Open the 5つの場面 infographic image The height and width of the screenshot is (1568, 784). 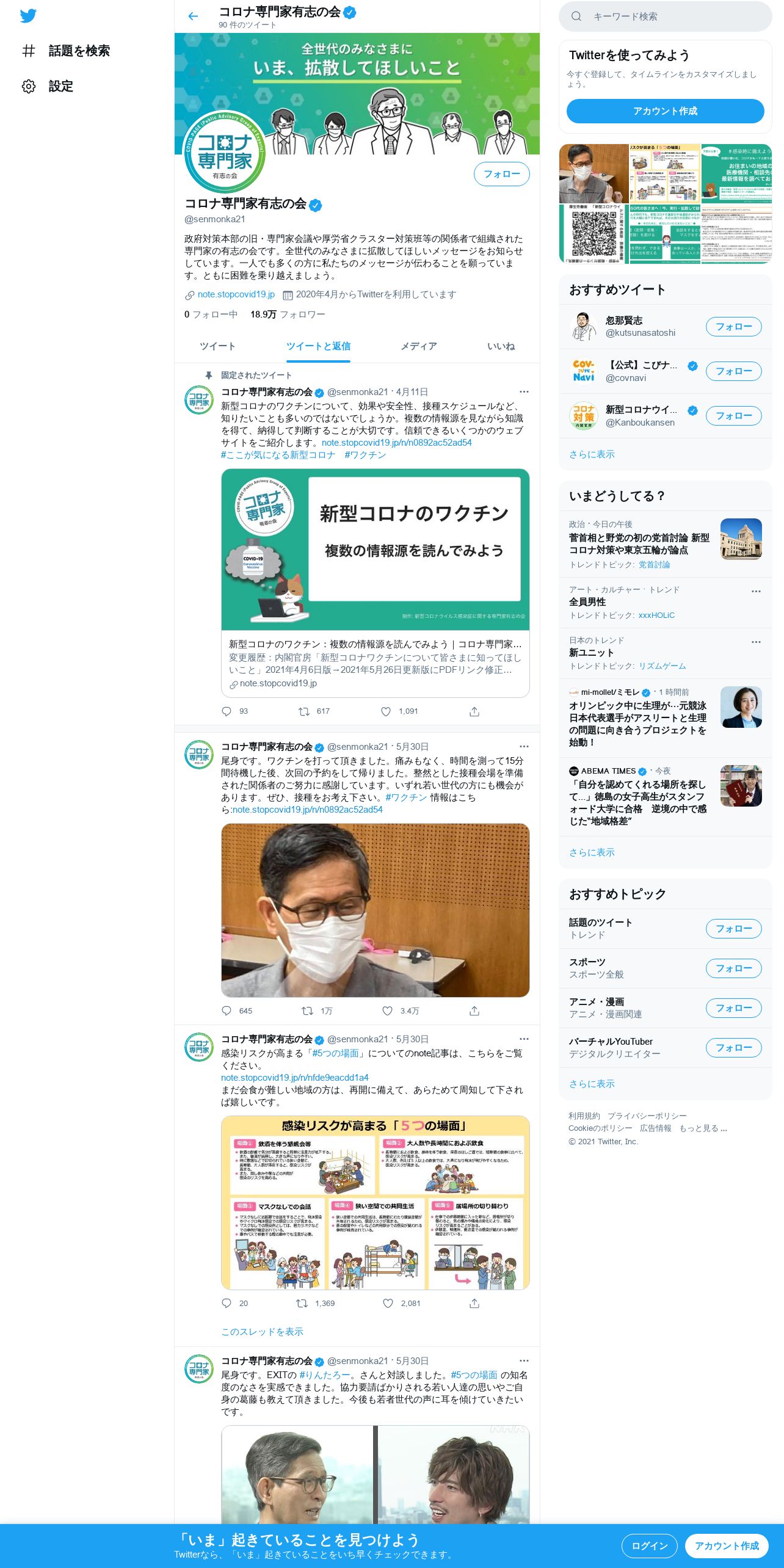[x=376, y=1203]
